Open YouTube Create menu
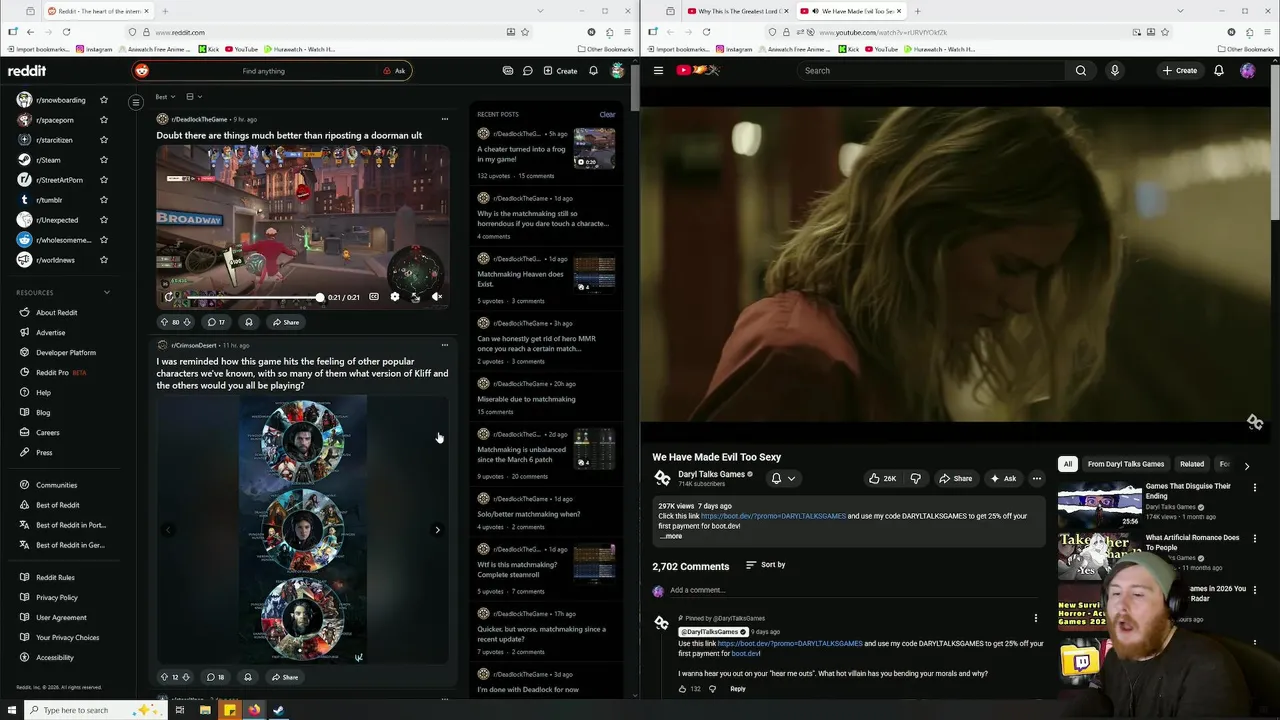 [1180, 71]
